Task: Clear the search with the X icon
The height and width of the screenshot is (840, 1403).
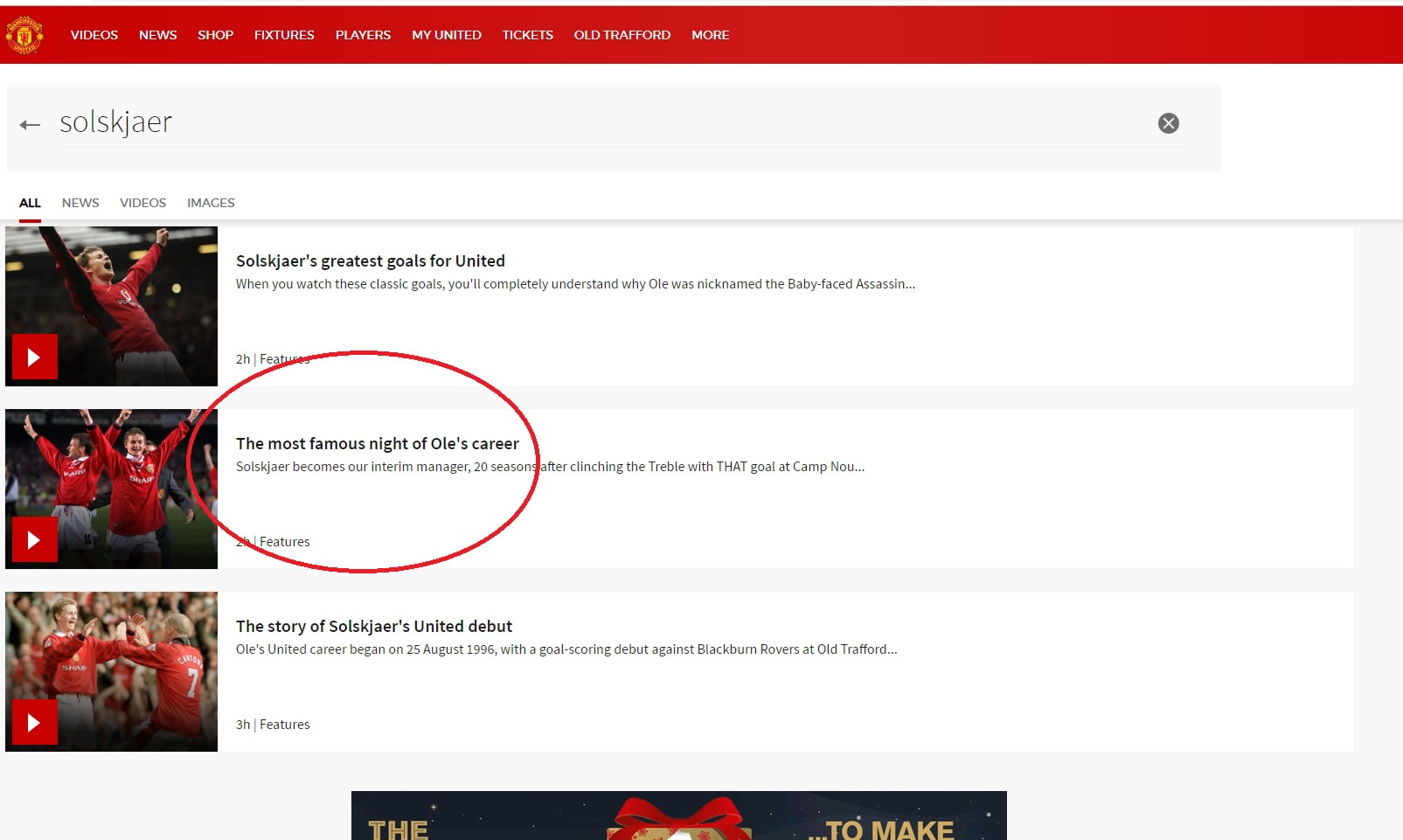Action: pos(1168,123)
